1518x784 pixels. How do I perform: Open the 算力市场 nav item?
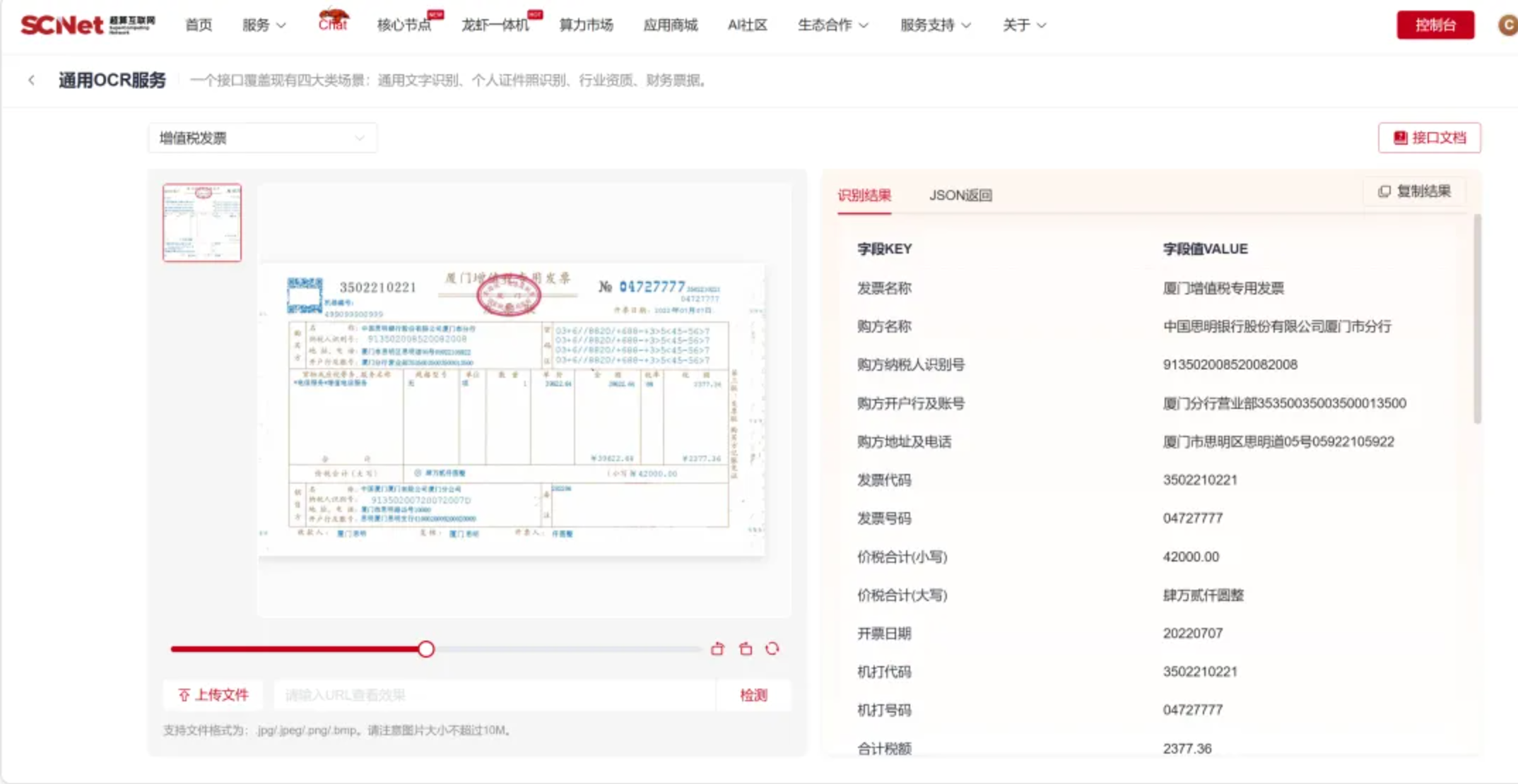586,25
